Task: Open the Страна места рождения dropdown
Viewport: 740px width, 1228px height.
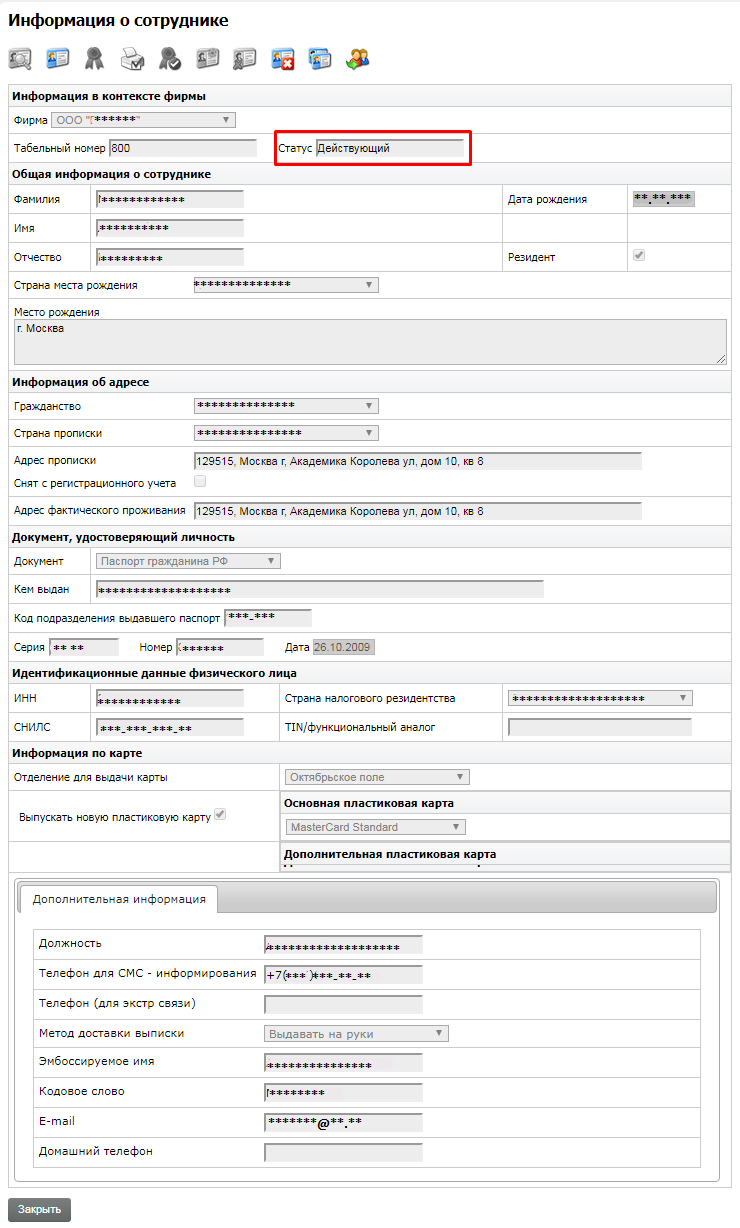Action: (286, 285)
